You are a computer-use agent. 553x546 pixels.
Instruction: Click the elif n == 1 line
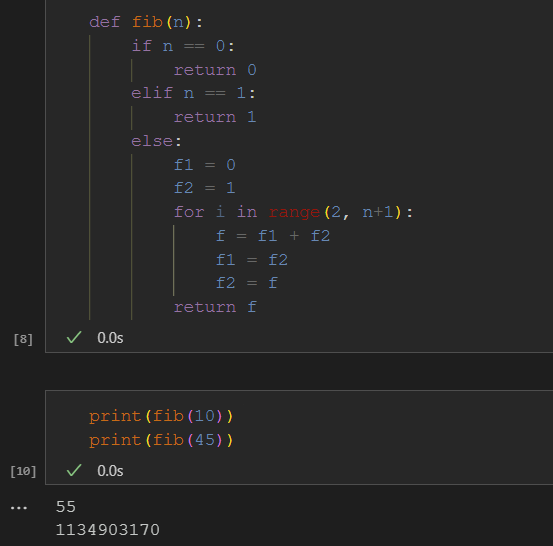(x=193, y=93)
